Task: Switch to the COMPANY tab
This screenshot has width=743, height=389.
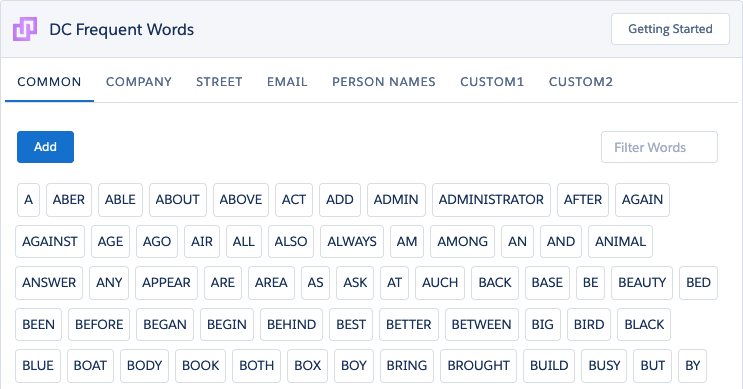Action: (x=139, y=82)
